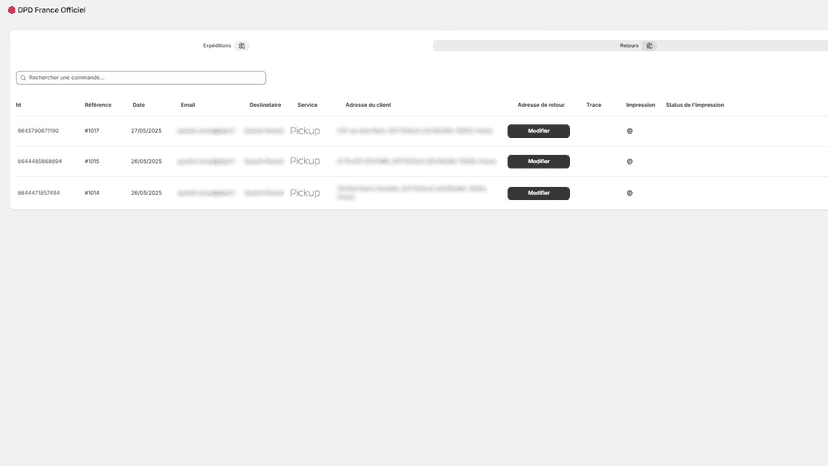Click the Status de l'impression header
The height and width of the screenshot is (466, 828).
pyautogui.click(x=695, y=105)
